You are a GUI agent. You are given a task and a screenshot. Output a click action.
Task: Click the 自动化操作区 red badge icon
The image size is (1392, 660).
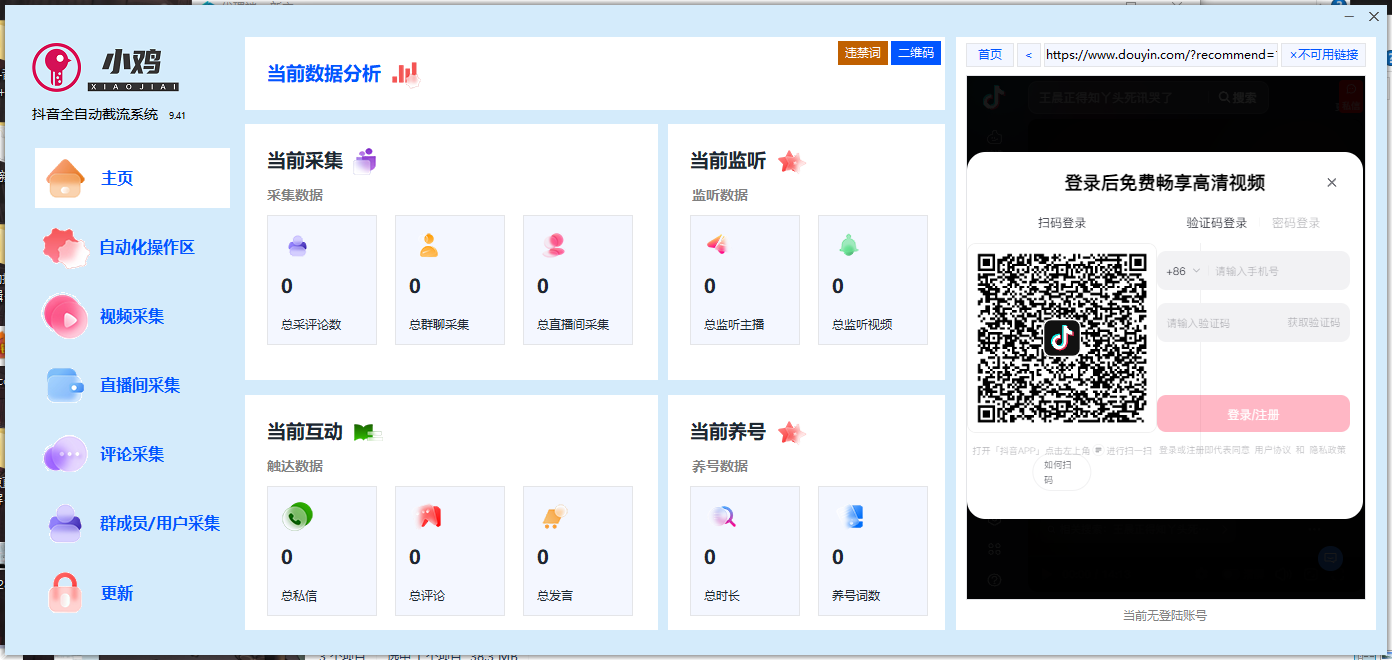(66, 248)
